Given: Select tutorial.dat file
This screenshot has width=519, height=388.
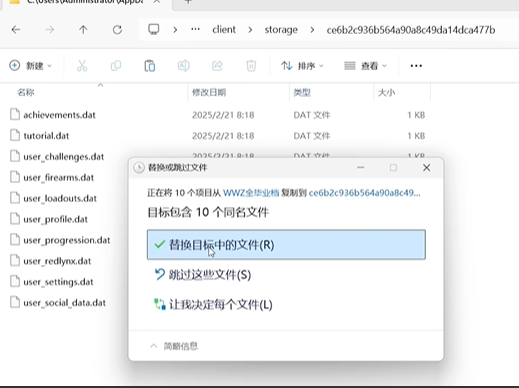Looking at the screenshot, I should tap(46, 136).
